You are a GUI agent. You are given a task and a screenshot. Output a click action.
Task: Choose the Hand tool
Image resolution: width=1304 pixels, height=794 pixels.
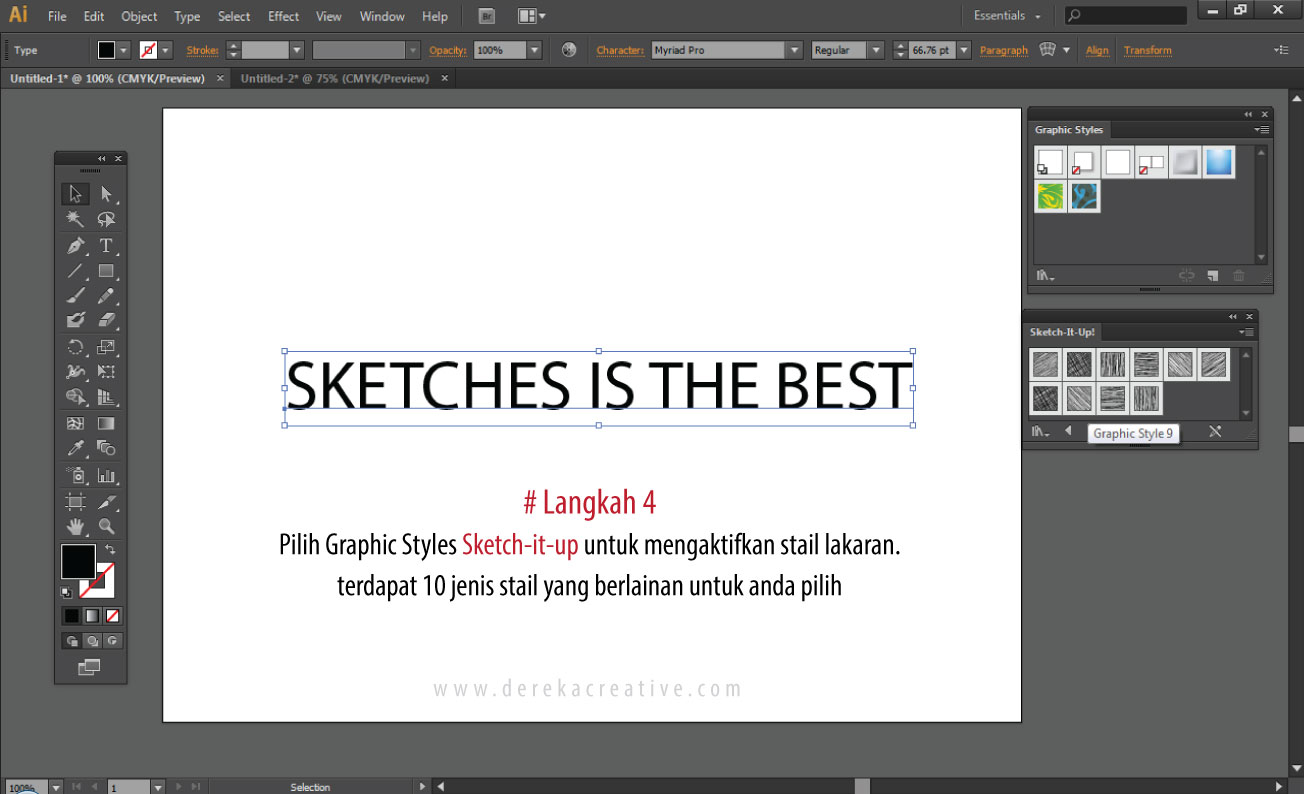click(75, 527)
